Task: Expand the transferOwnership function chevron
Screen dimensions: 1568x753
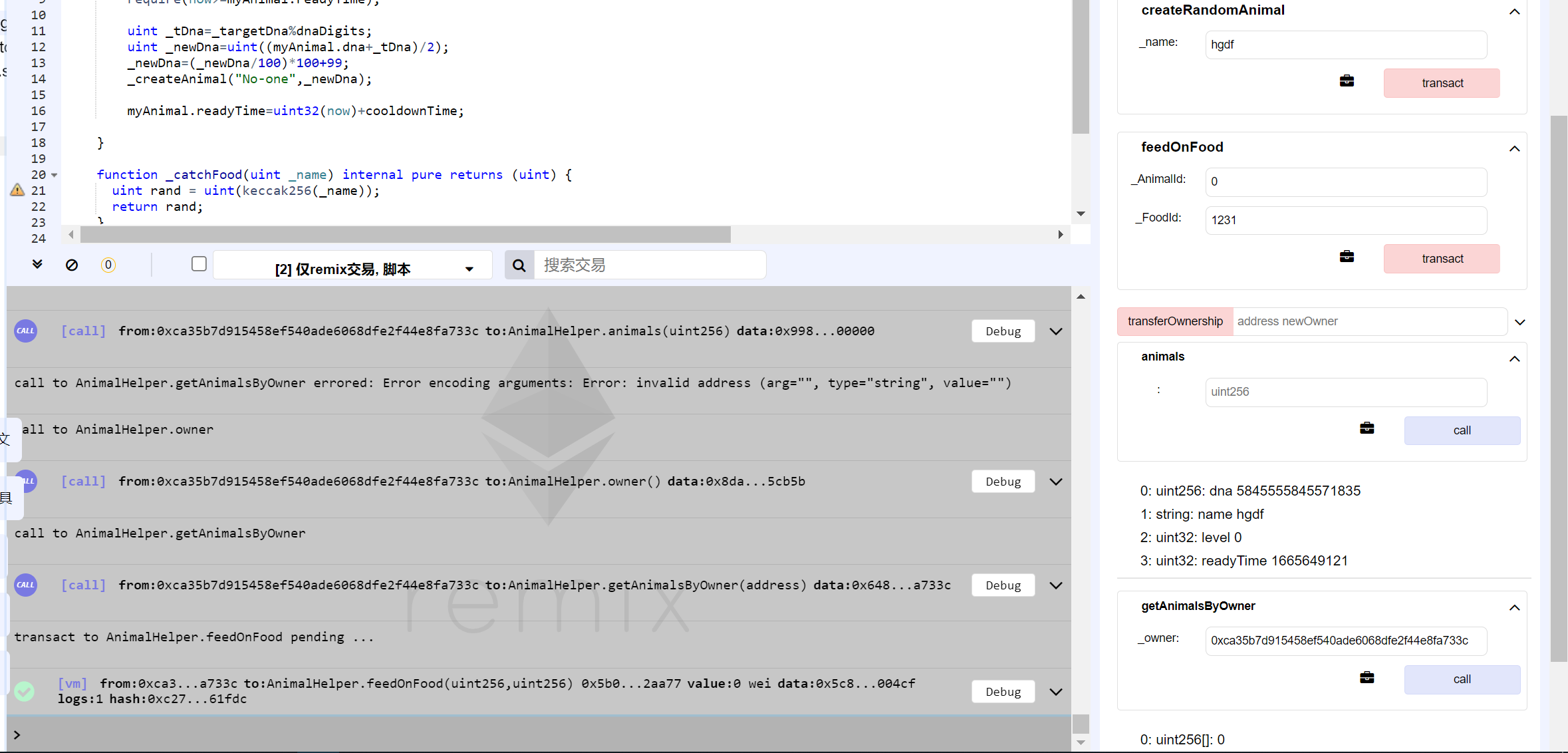Action: (1519, 322)
